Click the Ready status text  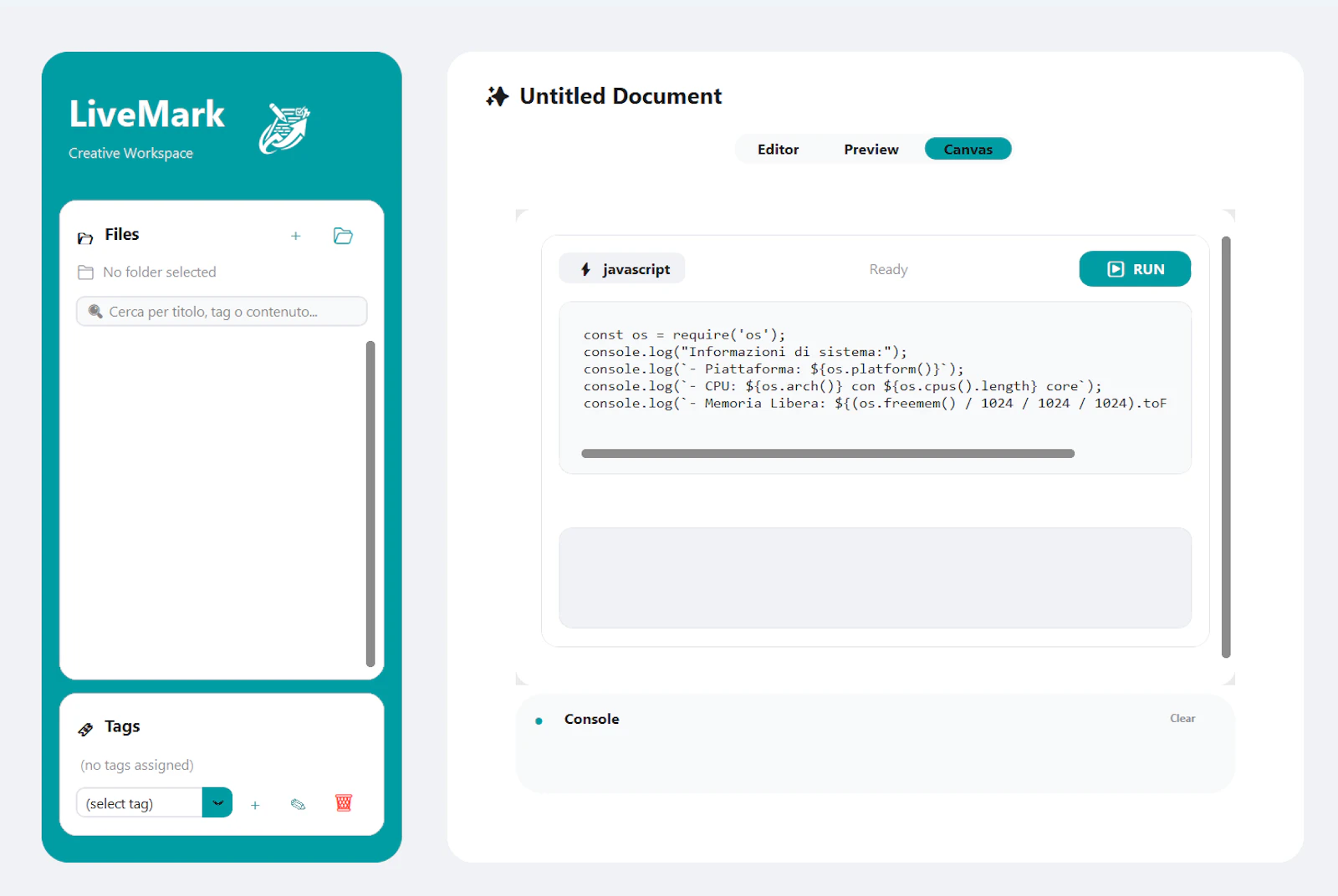point(888,269)
